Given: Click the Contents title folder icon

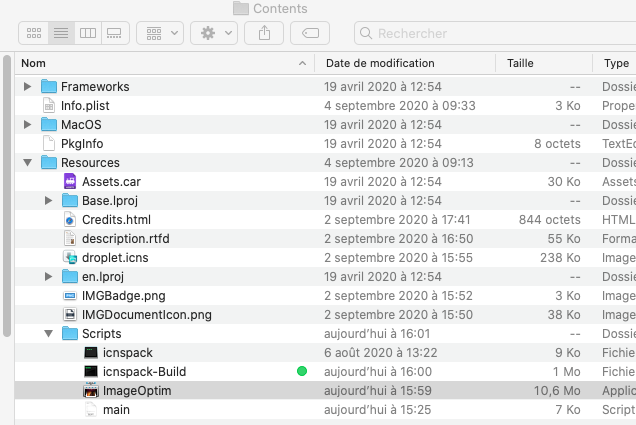Looking at the screenshot, I should pos(241,8).
